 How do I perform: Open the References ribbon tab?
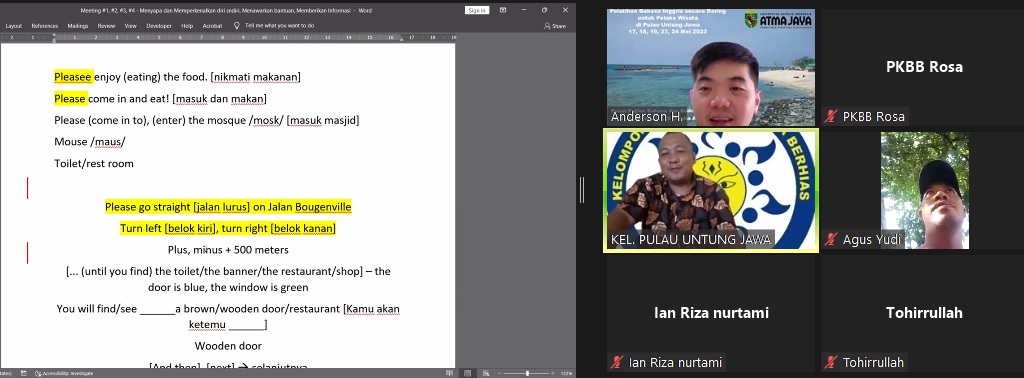pos(45,25)
